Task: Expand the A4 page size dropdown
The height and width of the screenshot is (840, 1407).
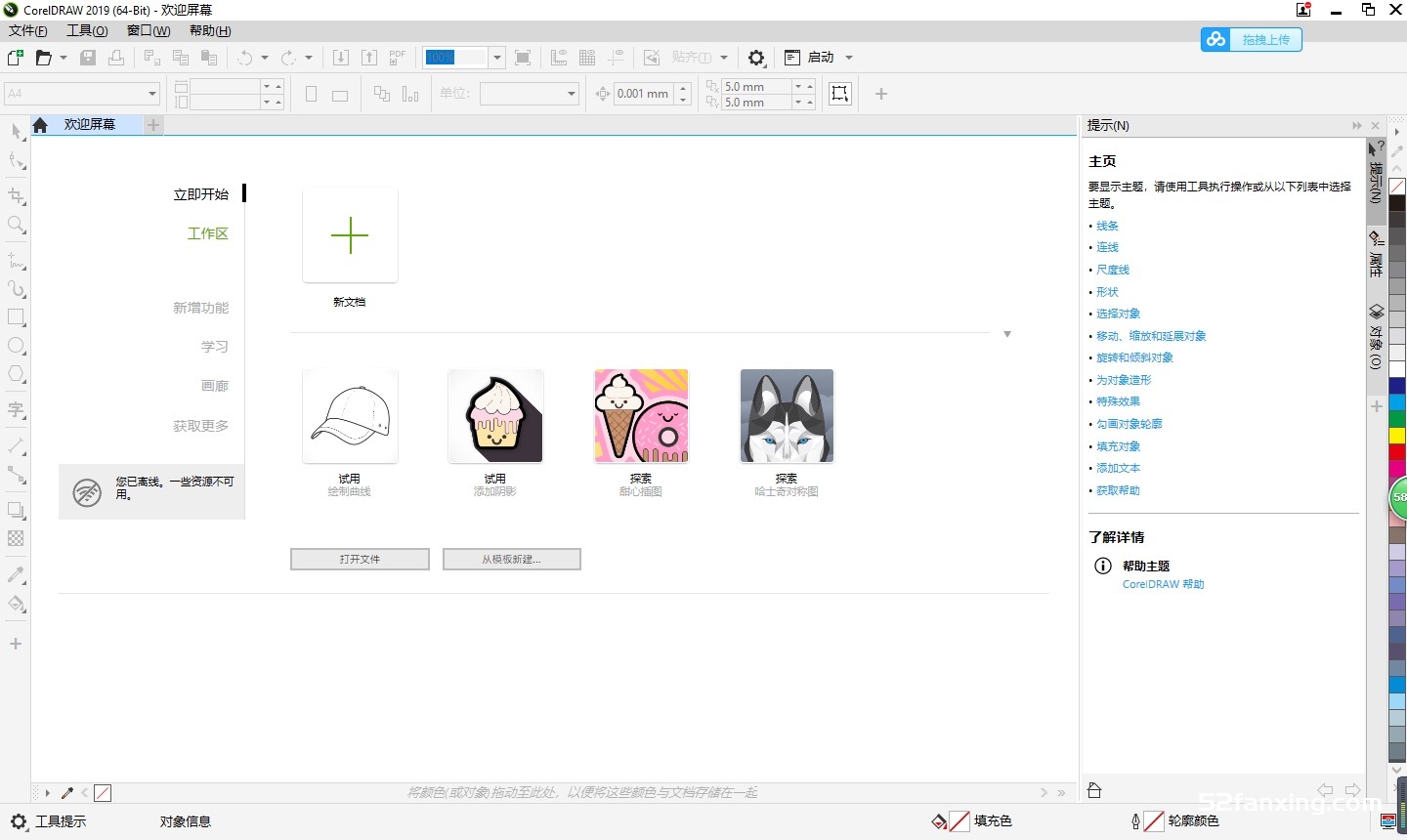Action: coord(152,94)
